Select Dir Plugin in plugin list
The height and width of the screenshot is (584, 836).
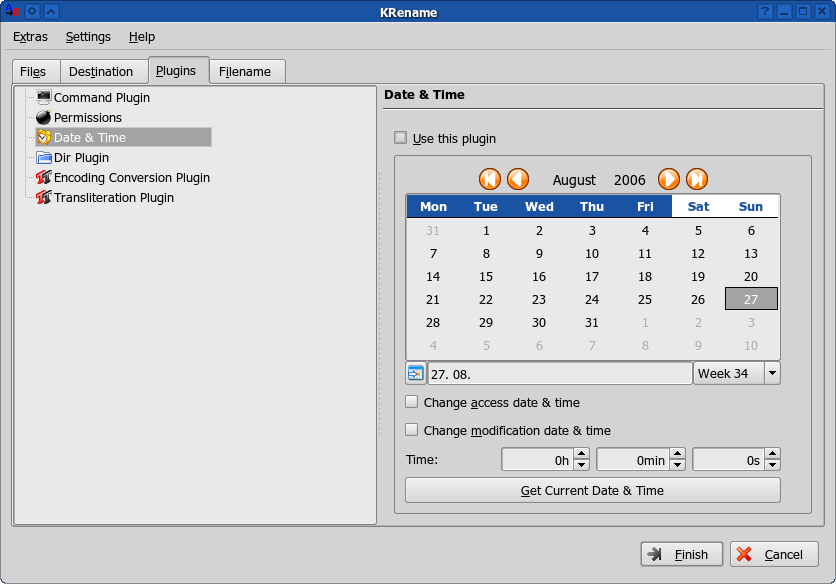pyautogui.click(x=81, y=158)
